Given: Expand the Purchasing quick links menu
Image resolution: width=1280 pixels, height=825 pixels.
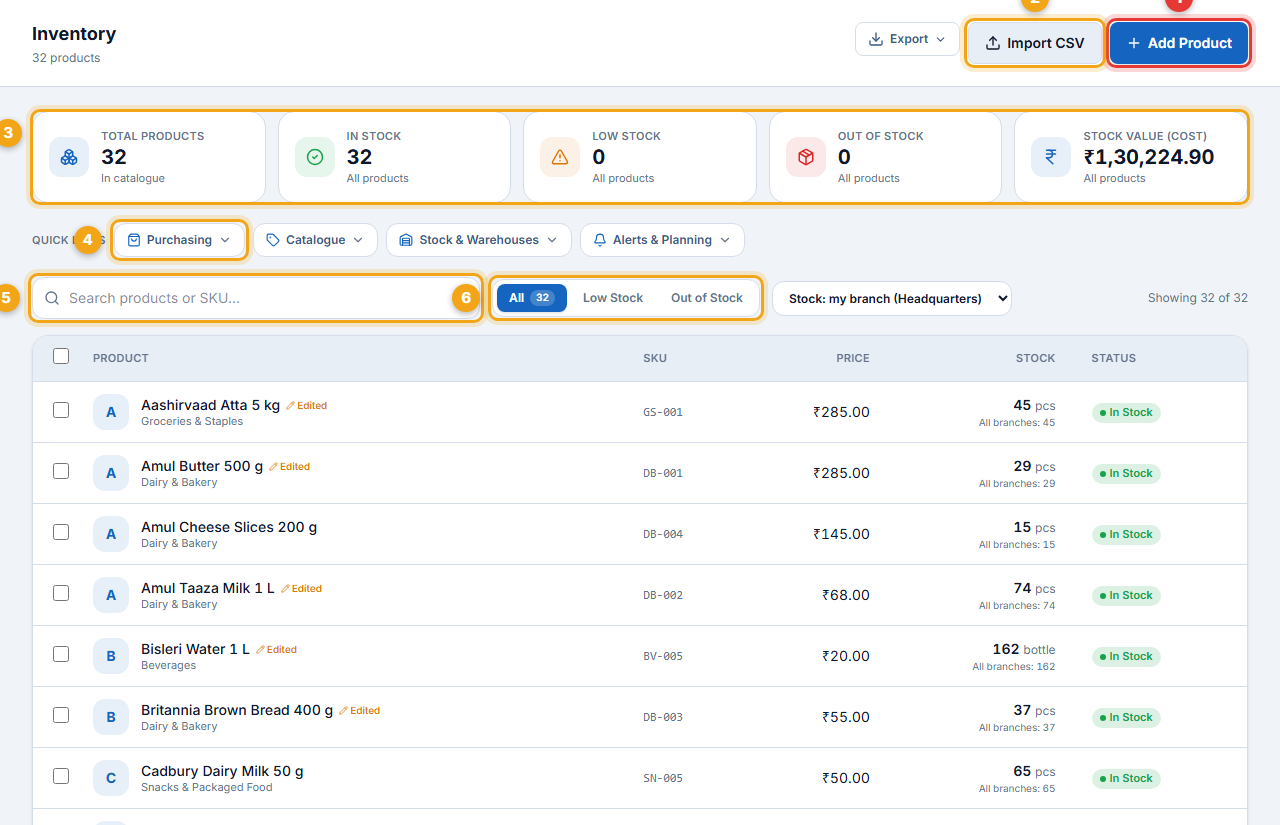Looking at the screenshot, I should coord(179,240).
